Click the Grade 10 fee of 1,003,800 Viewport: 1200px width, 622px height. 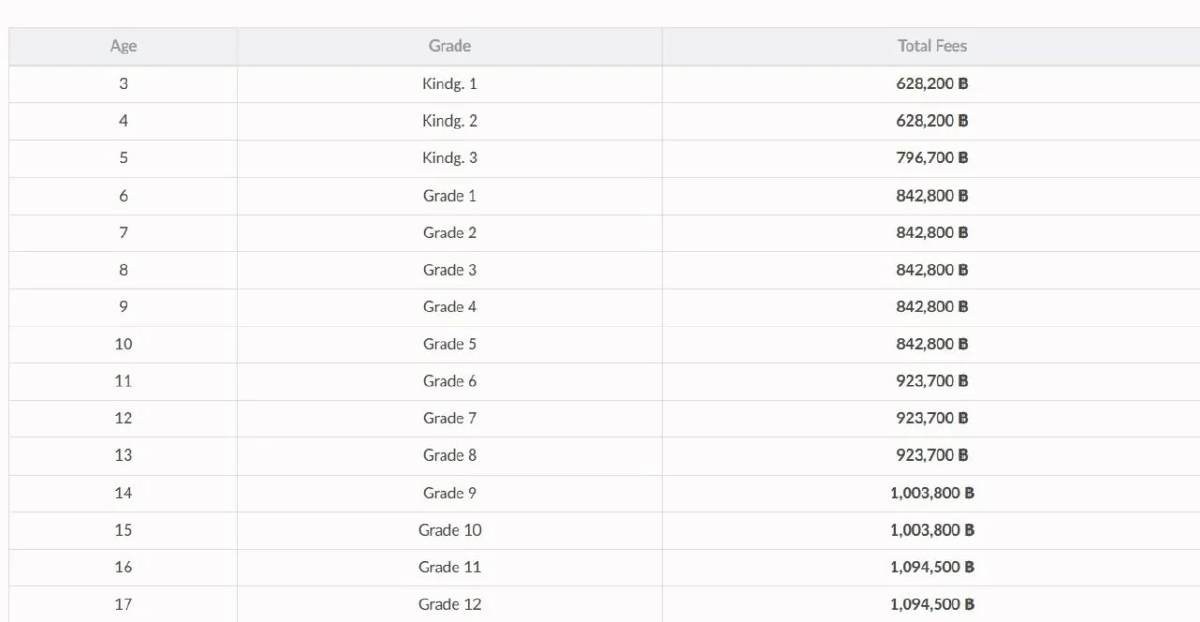pyautogui.click(x=932, y=530)
